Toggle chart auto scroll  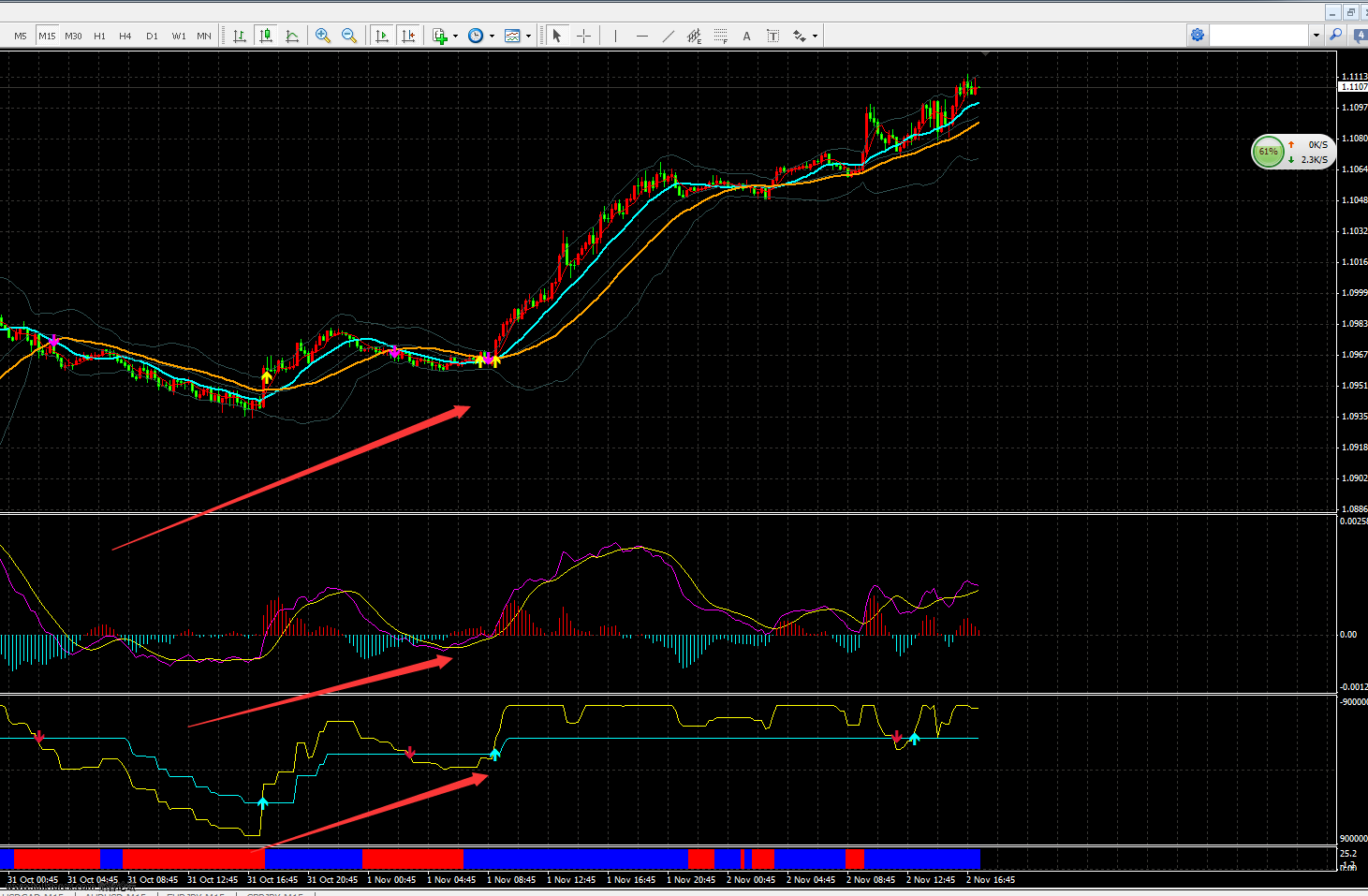382,36
